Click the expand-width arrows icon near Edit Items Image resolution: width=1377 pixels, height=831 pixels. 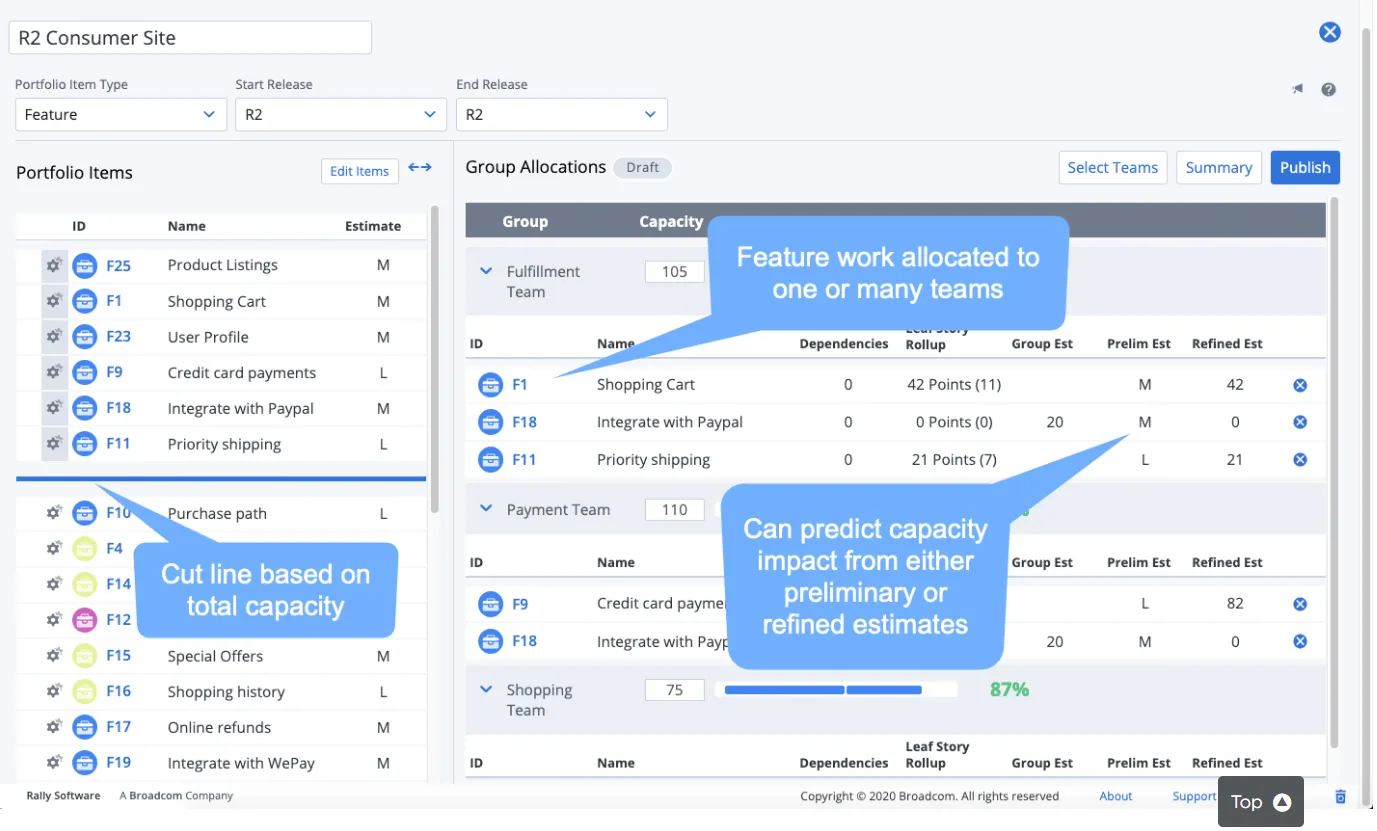point(420,168)
